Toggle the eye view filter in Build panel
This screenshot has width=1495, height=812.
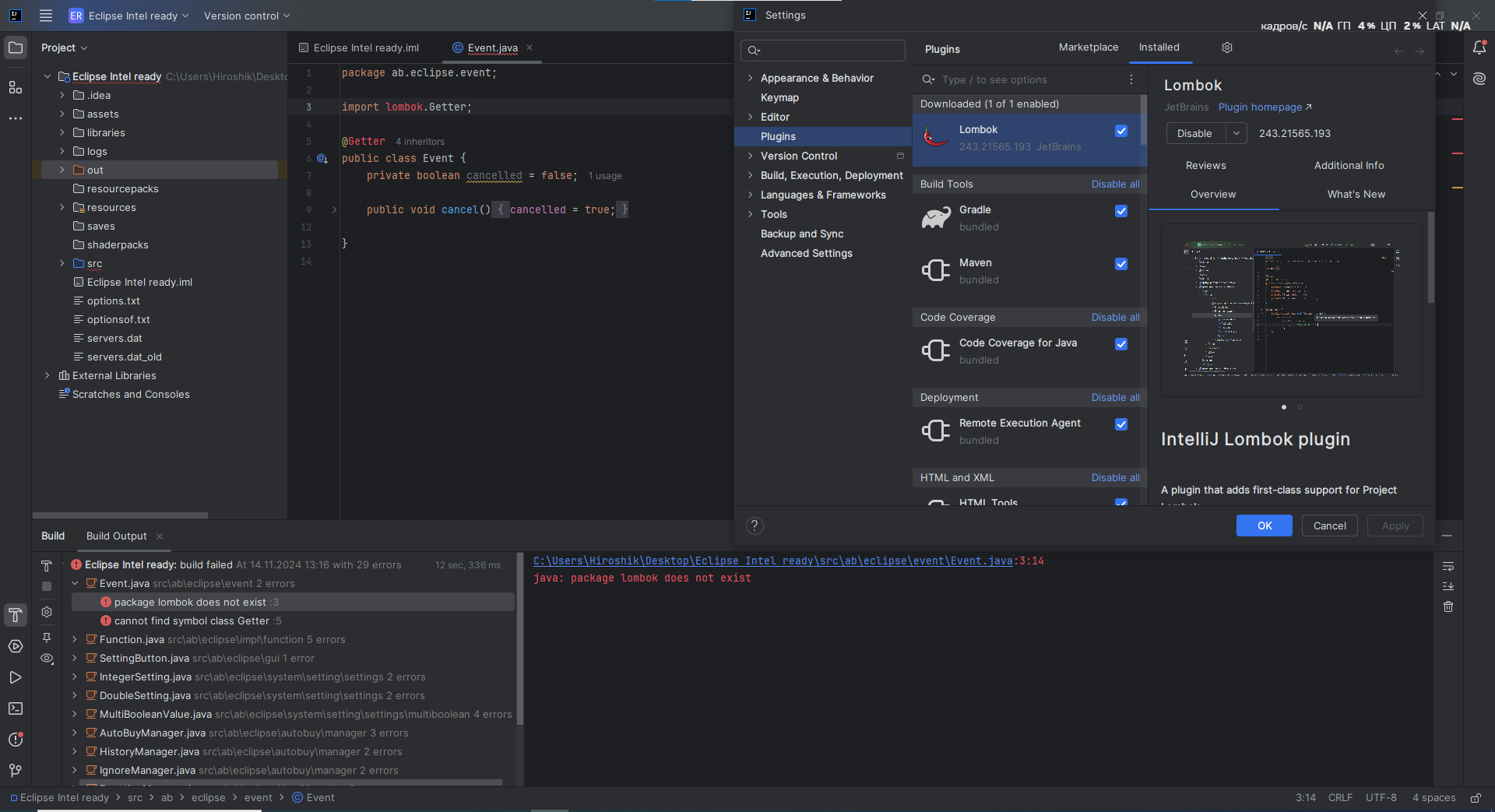coord(47,659)
